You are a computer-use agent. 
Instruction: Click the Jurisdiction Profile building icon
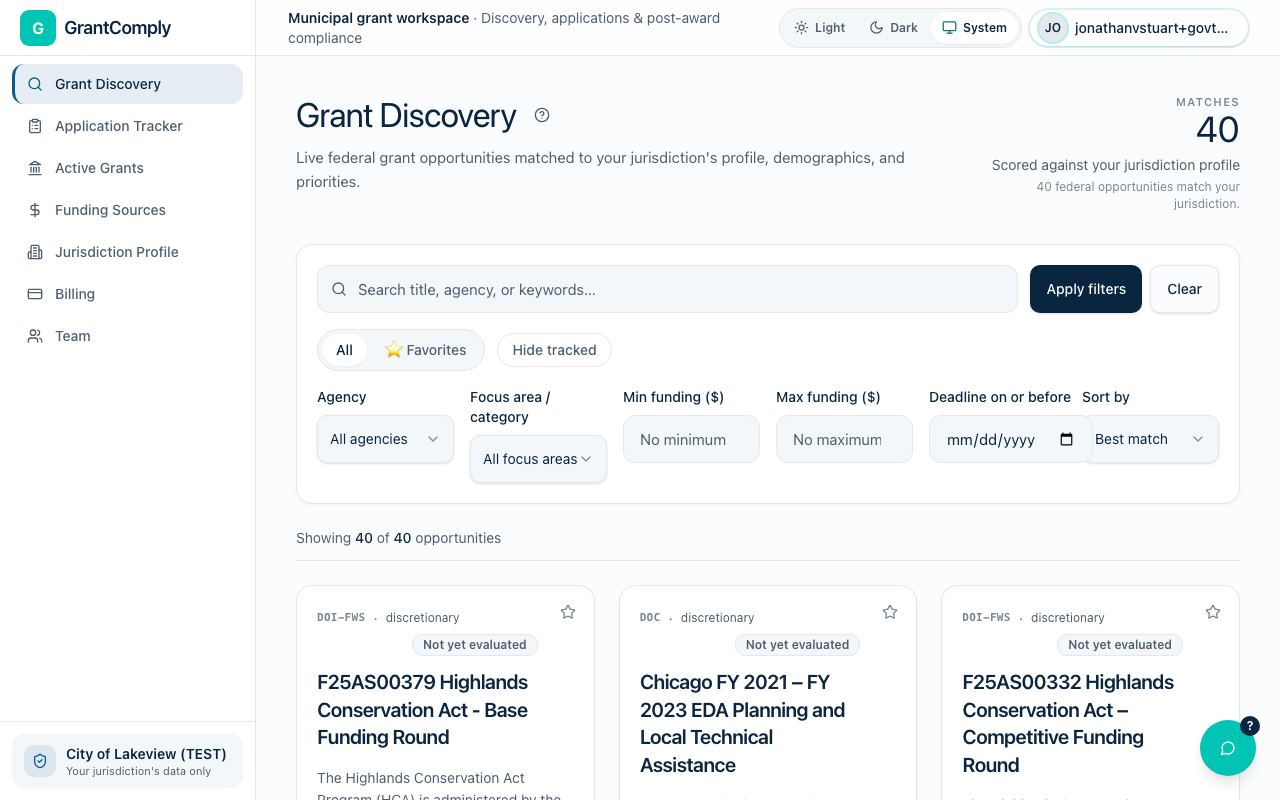click(x=35, y=252)
